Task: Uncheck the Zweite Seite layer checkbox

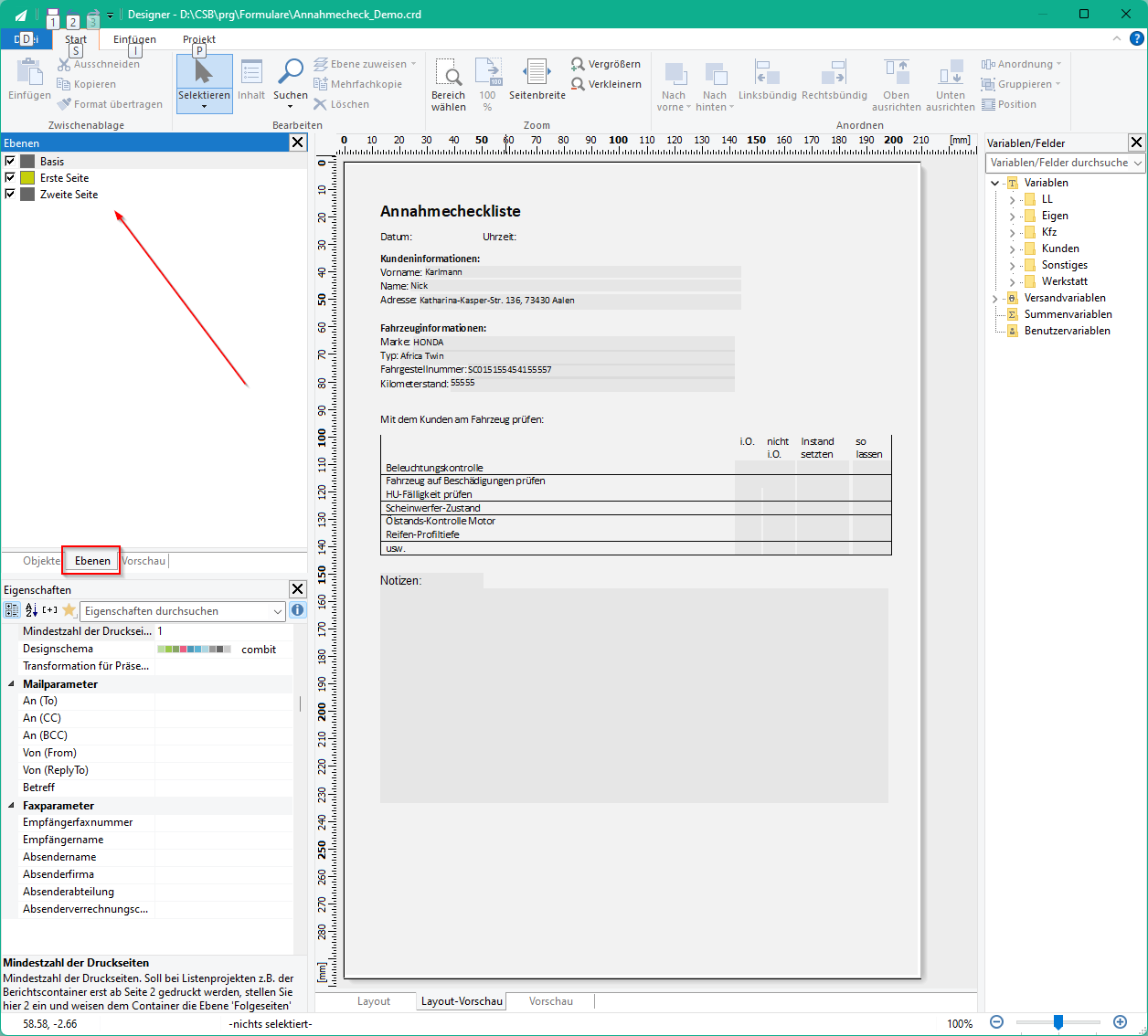Action: (10, 194)
